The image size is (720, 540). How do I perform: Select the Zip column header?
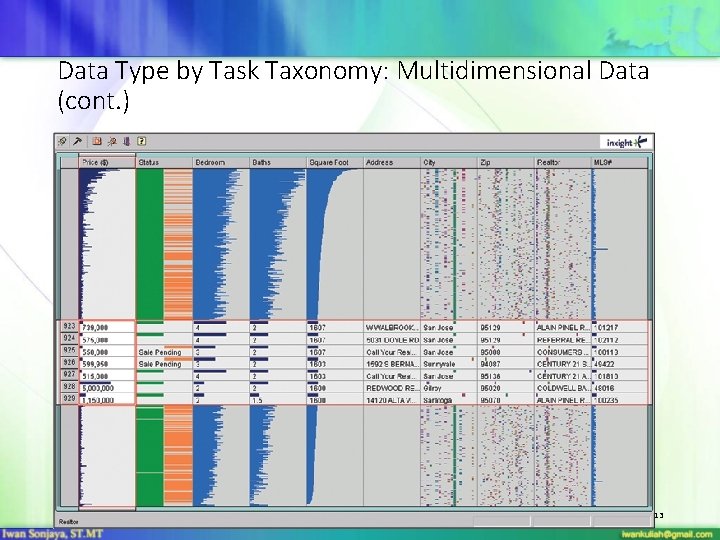point(506,162)
